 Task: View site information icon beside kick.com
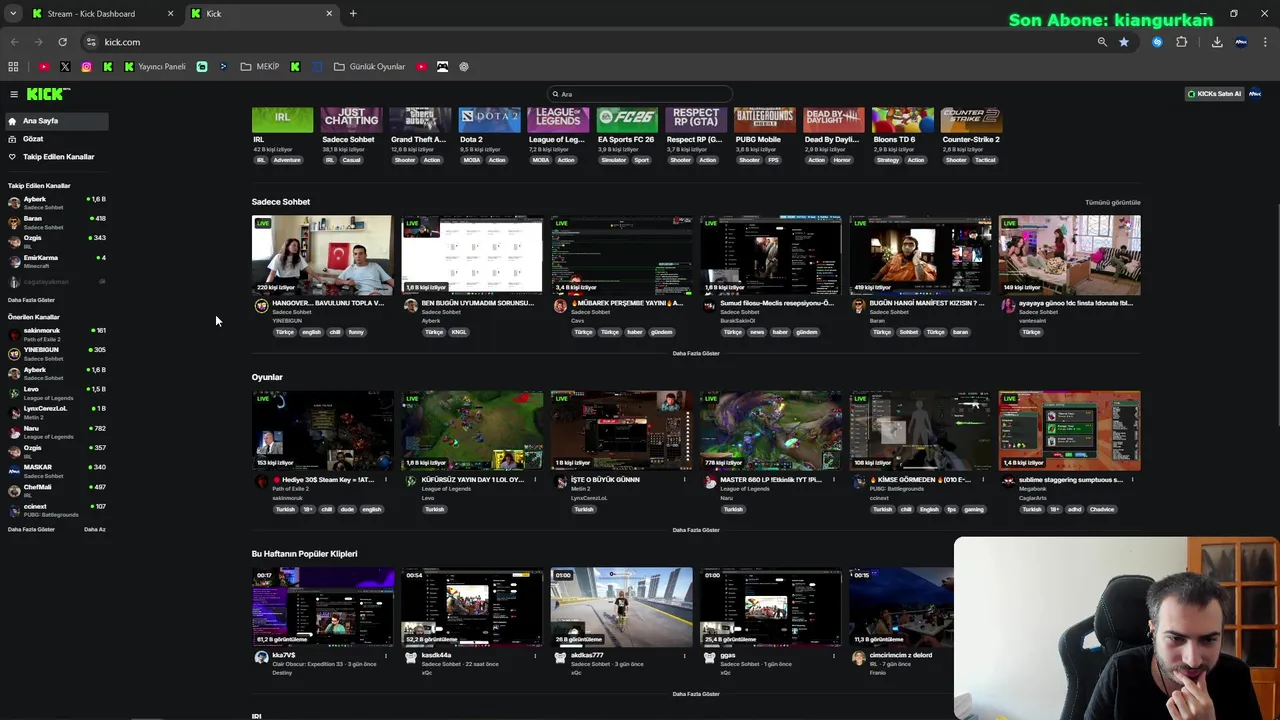click(91, 42)
